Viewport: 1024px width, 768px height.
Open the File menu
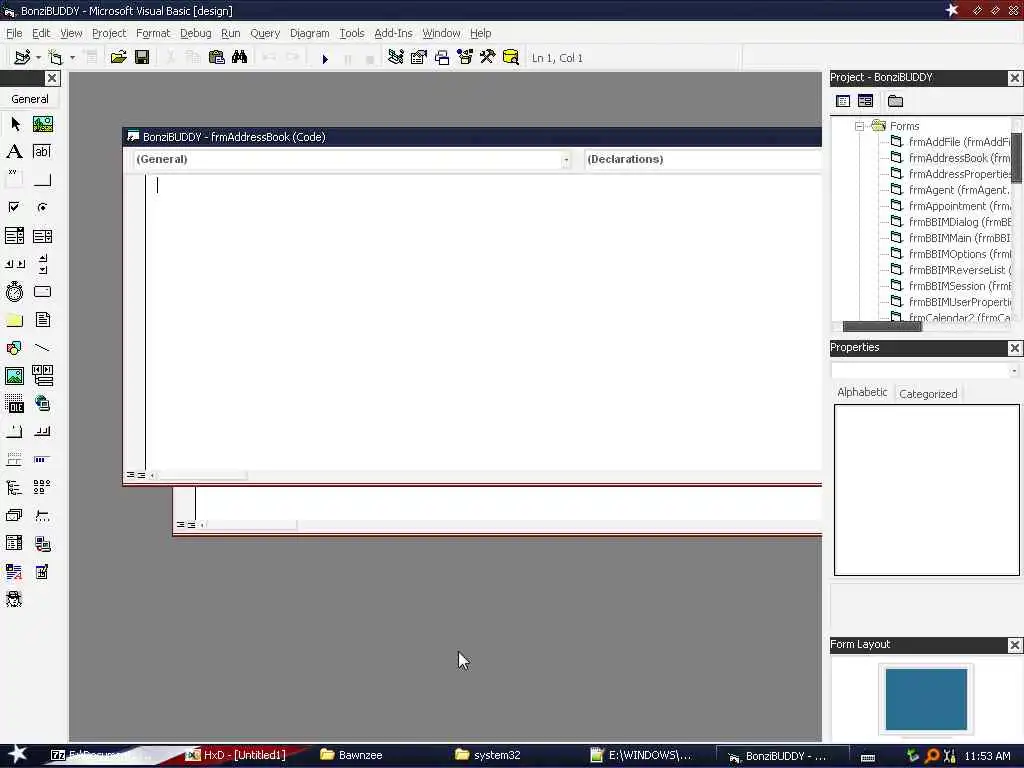[x=14, y=33]
